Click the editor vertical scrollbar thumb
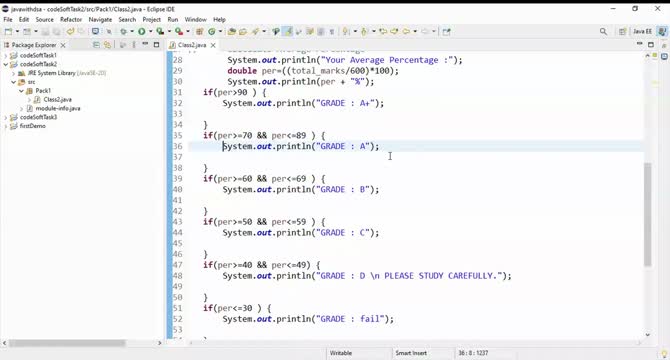670x360 pixels. 647,214
